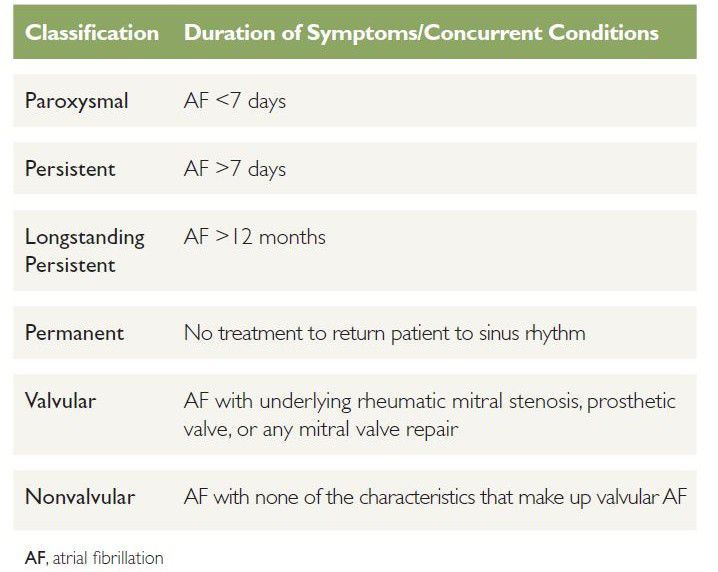Click the Classification column header
The height and width of the screenshot is (572, 718).
coord(92,33)
